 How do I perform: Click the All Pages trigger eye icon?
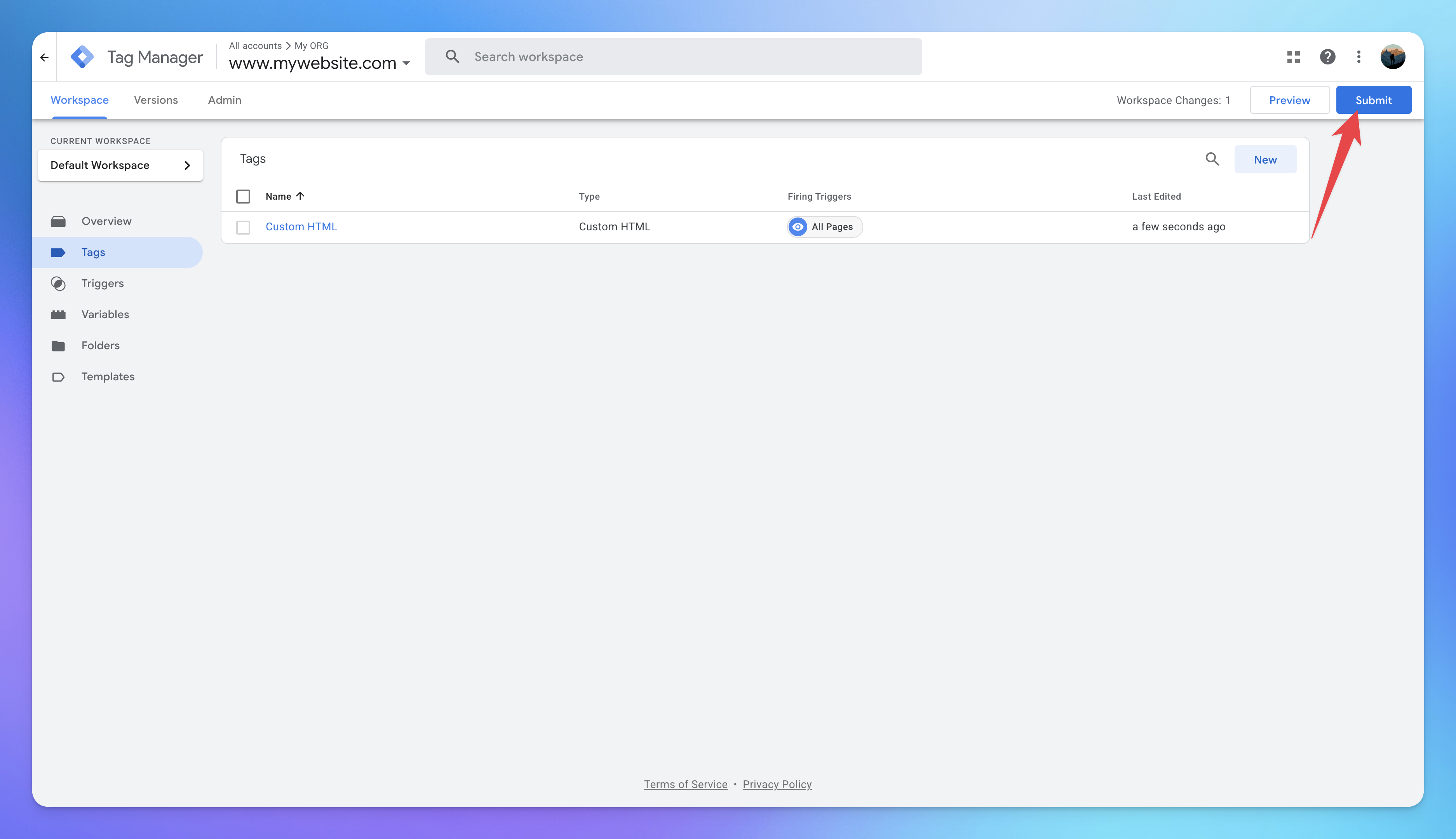(798, 227)
